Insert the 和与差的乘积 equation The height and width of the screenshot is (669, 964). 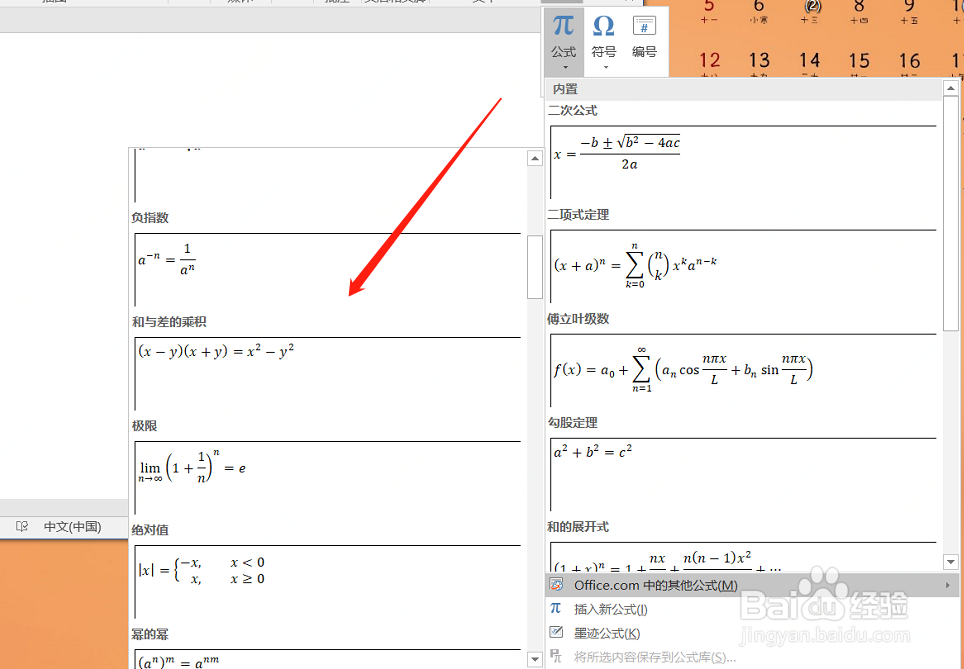(x=327, y=373)
